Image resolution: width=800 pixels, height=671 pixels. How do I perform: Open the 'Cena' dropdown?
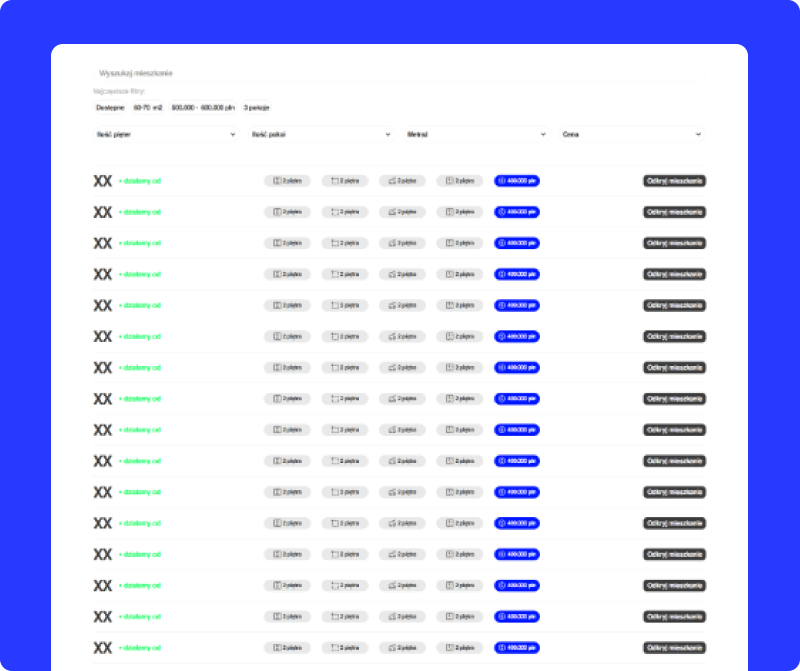(x=632, y=135)
